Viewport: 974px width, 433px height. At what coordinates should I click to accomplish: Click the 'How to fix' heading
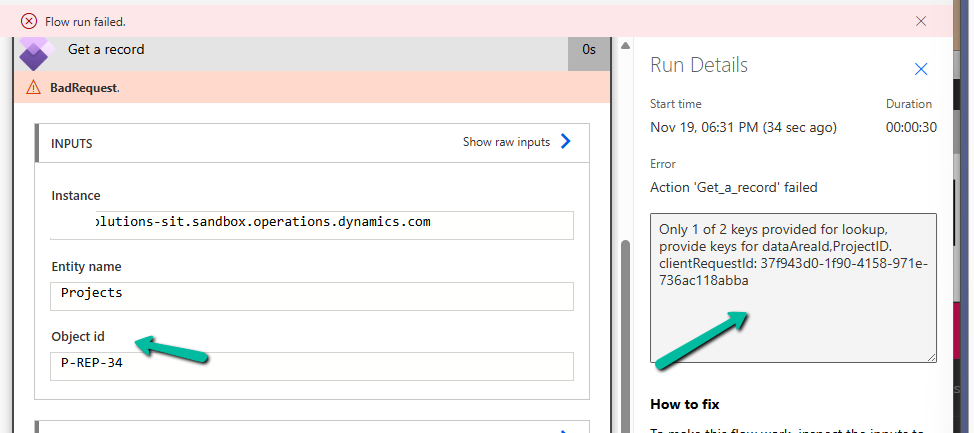[x=685, y=404]
